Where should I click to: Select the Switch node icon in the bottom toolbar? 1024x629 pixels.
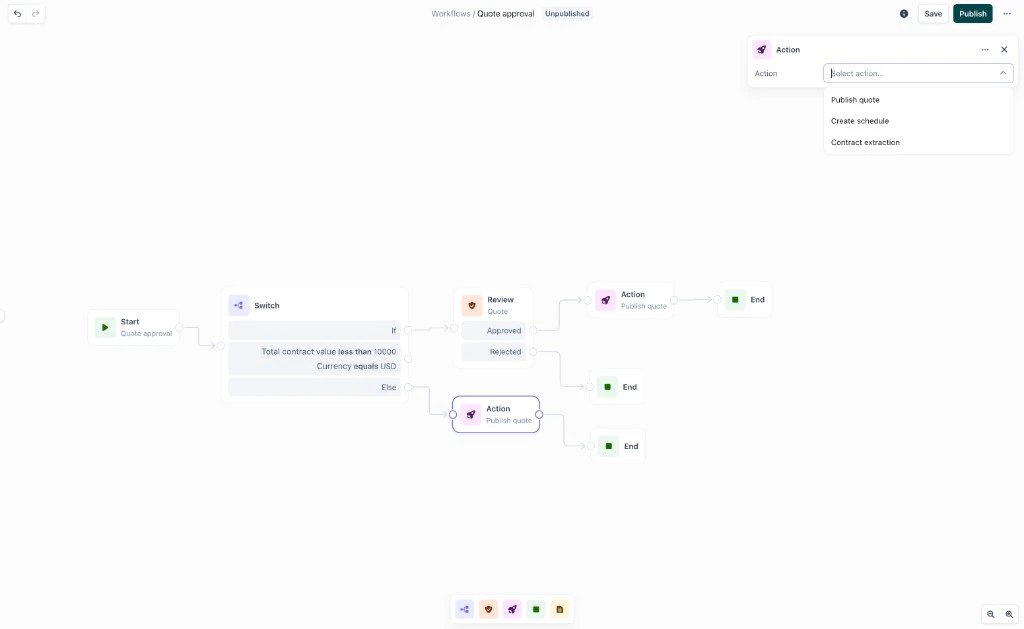point(463,609)
